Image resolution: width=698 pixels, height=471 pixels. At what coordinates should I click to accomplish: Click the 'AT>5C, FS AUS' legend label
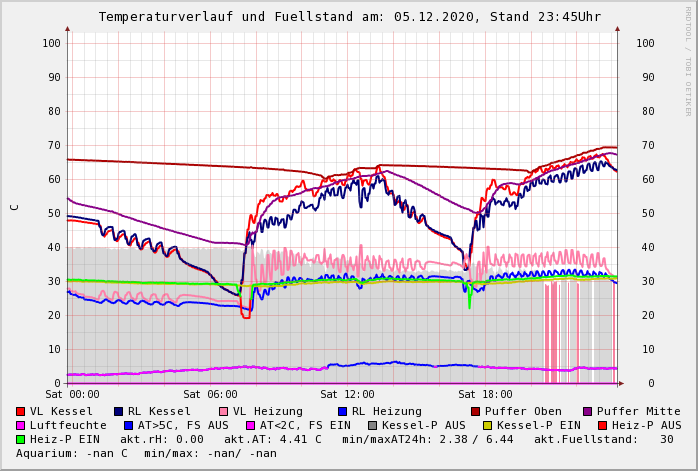tap(182, 425)
